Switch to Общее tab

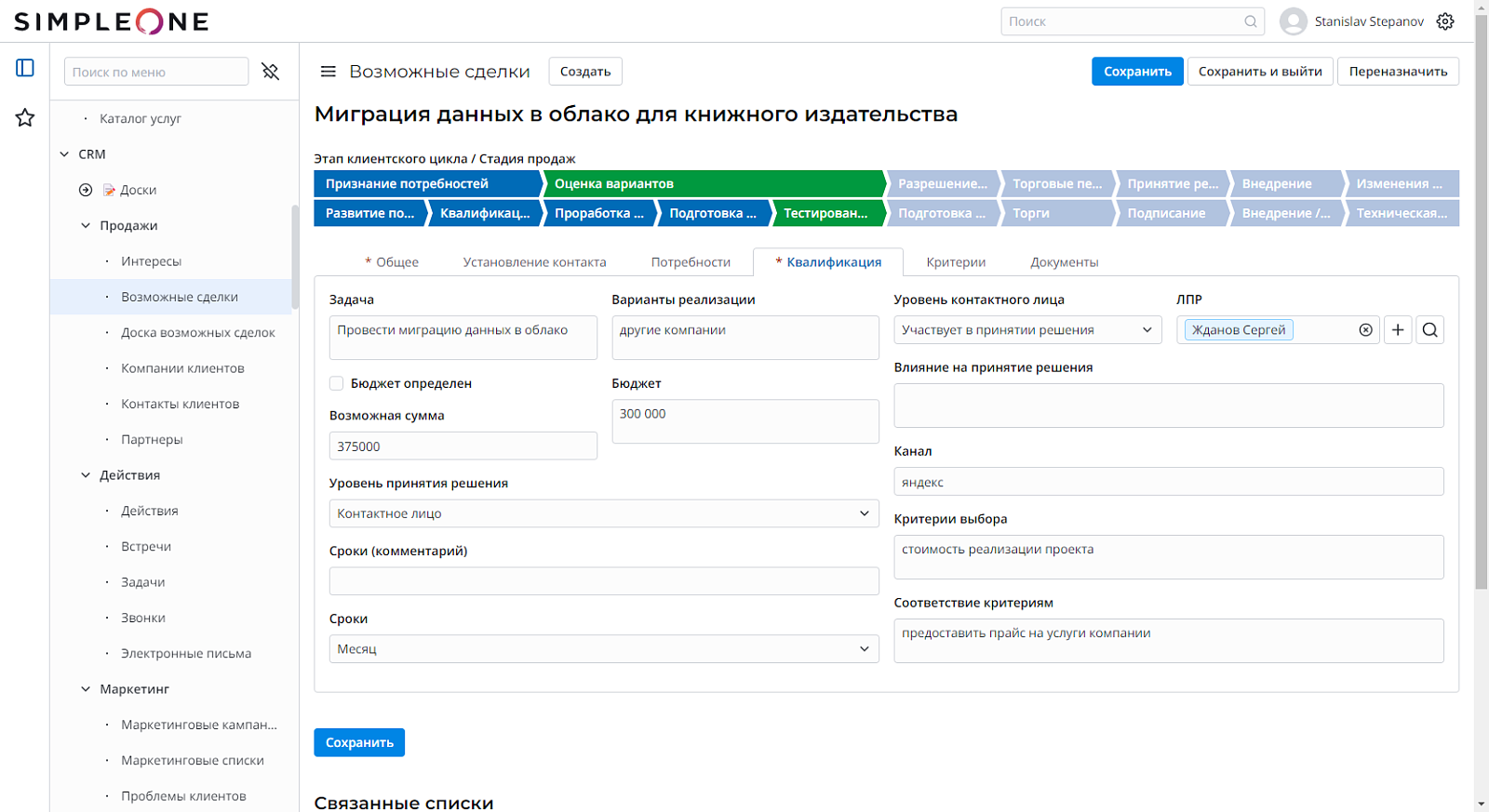coord(392,262)
